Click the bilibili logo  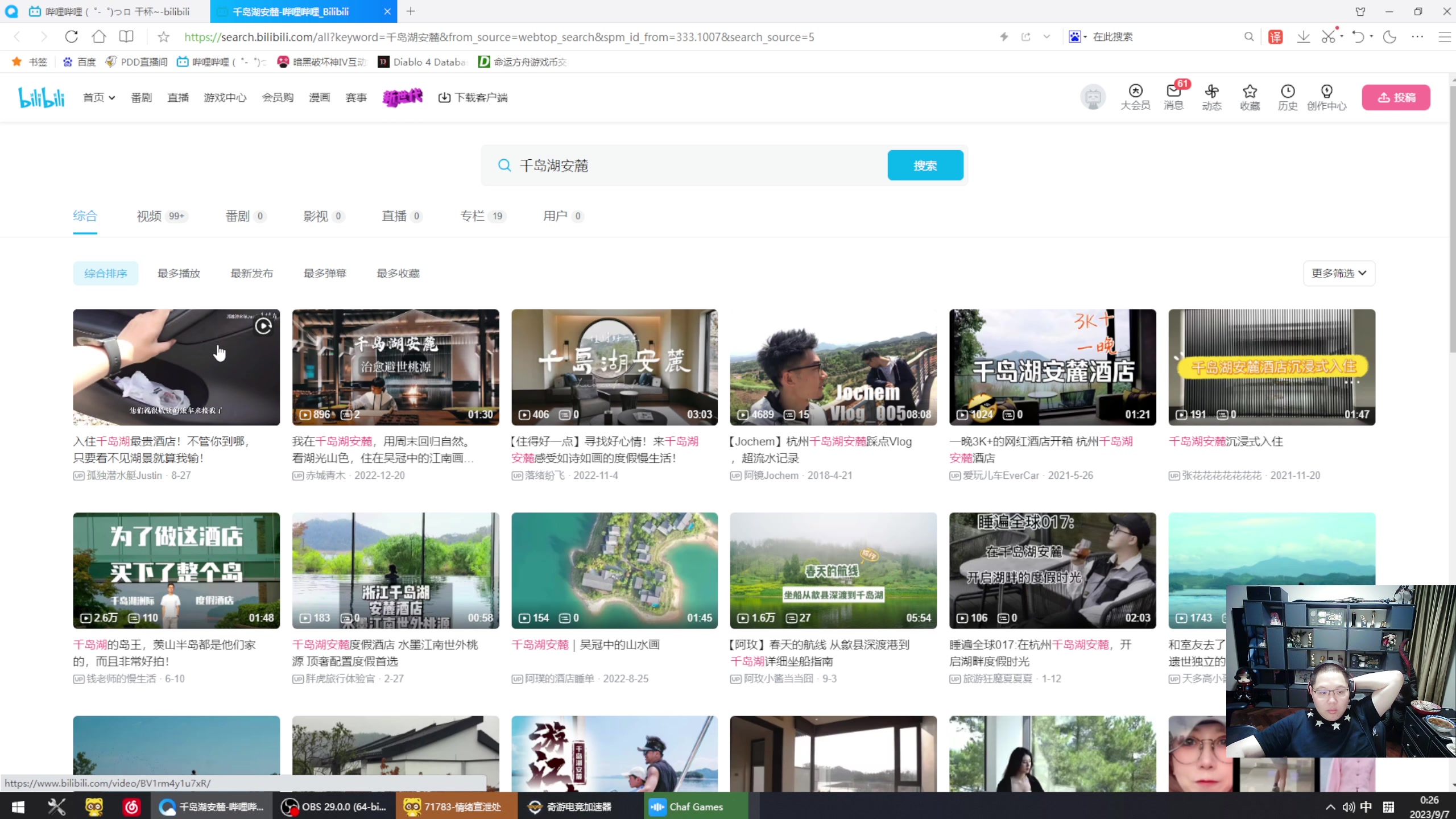(42, 97)
